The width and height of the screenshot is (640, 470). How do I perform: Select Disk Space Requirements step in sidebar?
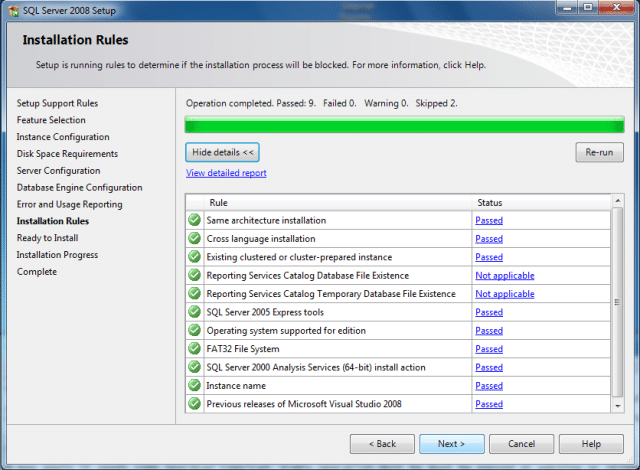coord(67,154)
